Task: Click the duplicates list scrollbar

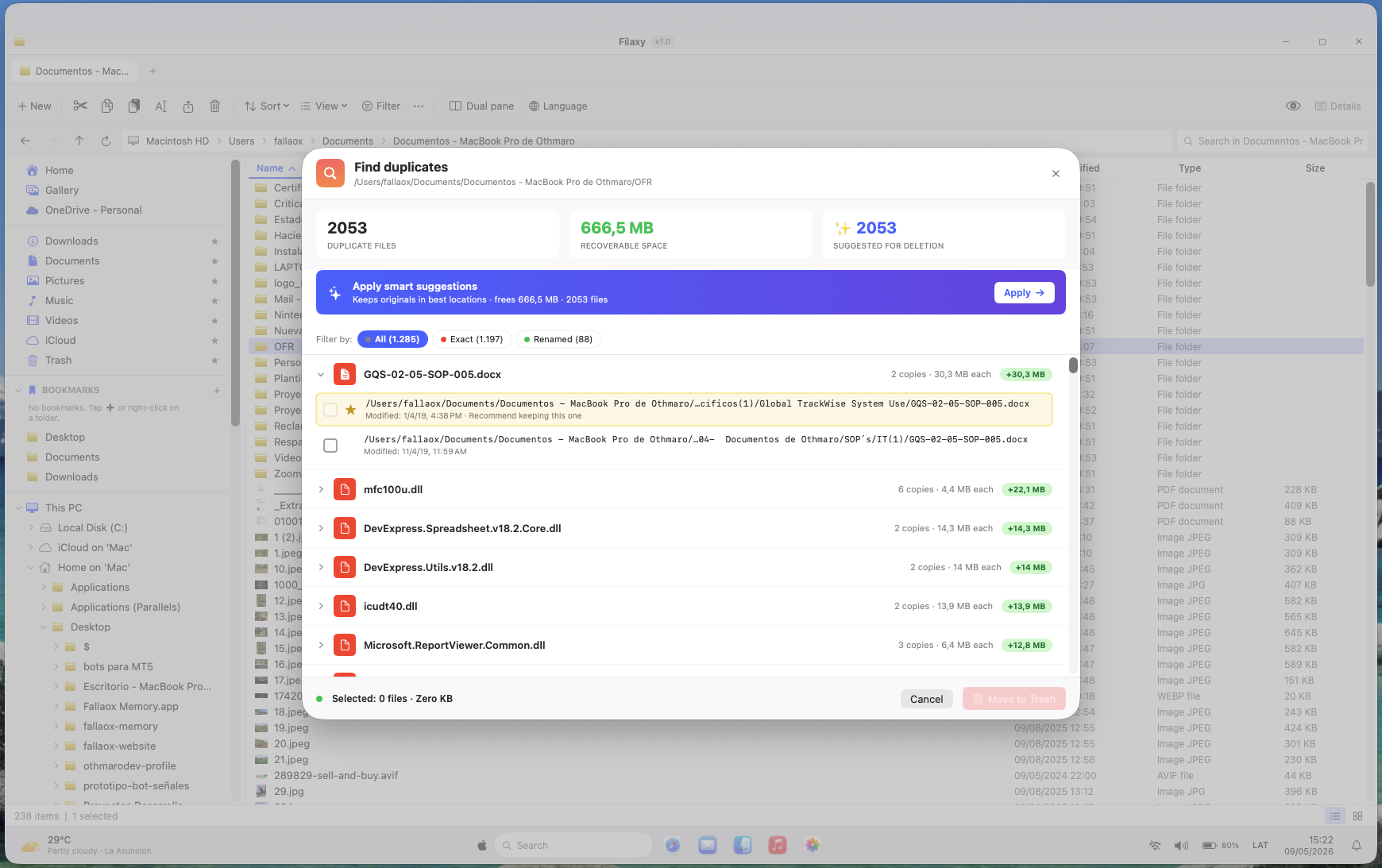Action: 1073,365
